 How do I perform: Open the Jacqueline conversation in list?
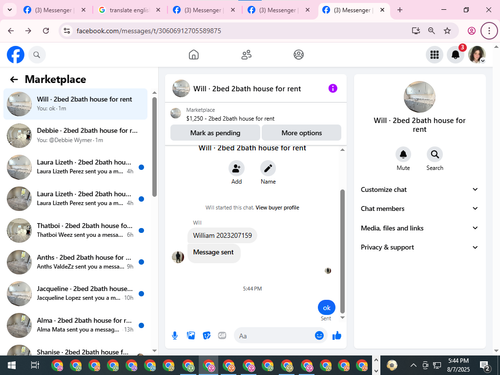pos(75,293)
